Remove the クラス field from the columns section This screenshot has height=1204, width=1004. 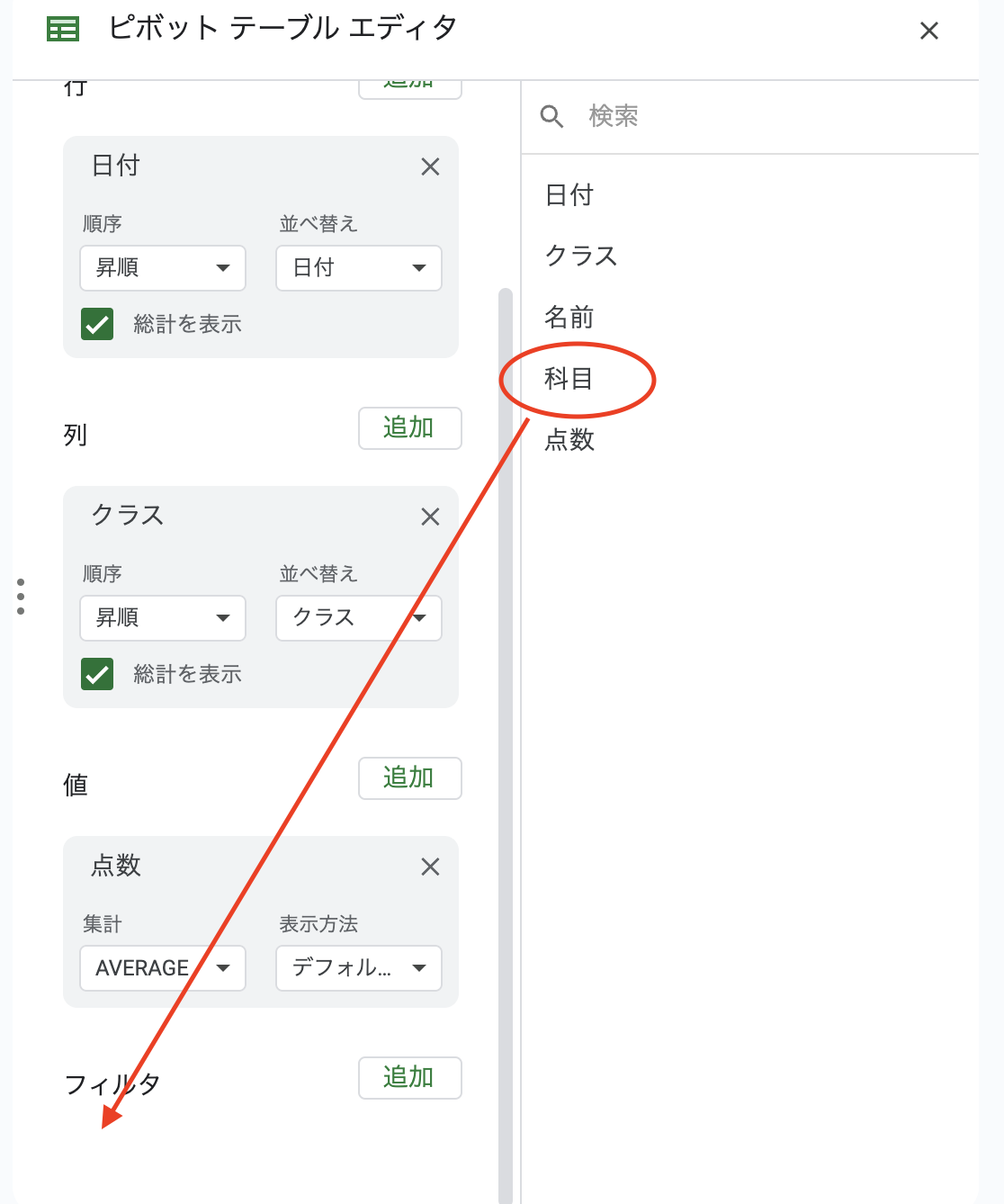tap(430, 517)
